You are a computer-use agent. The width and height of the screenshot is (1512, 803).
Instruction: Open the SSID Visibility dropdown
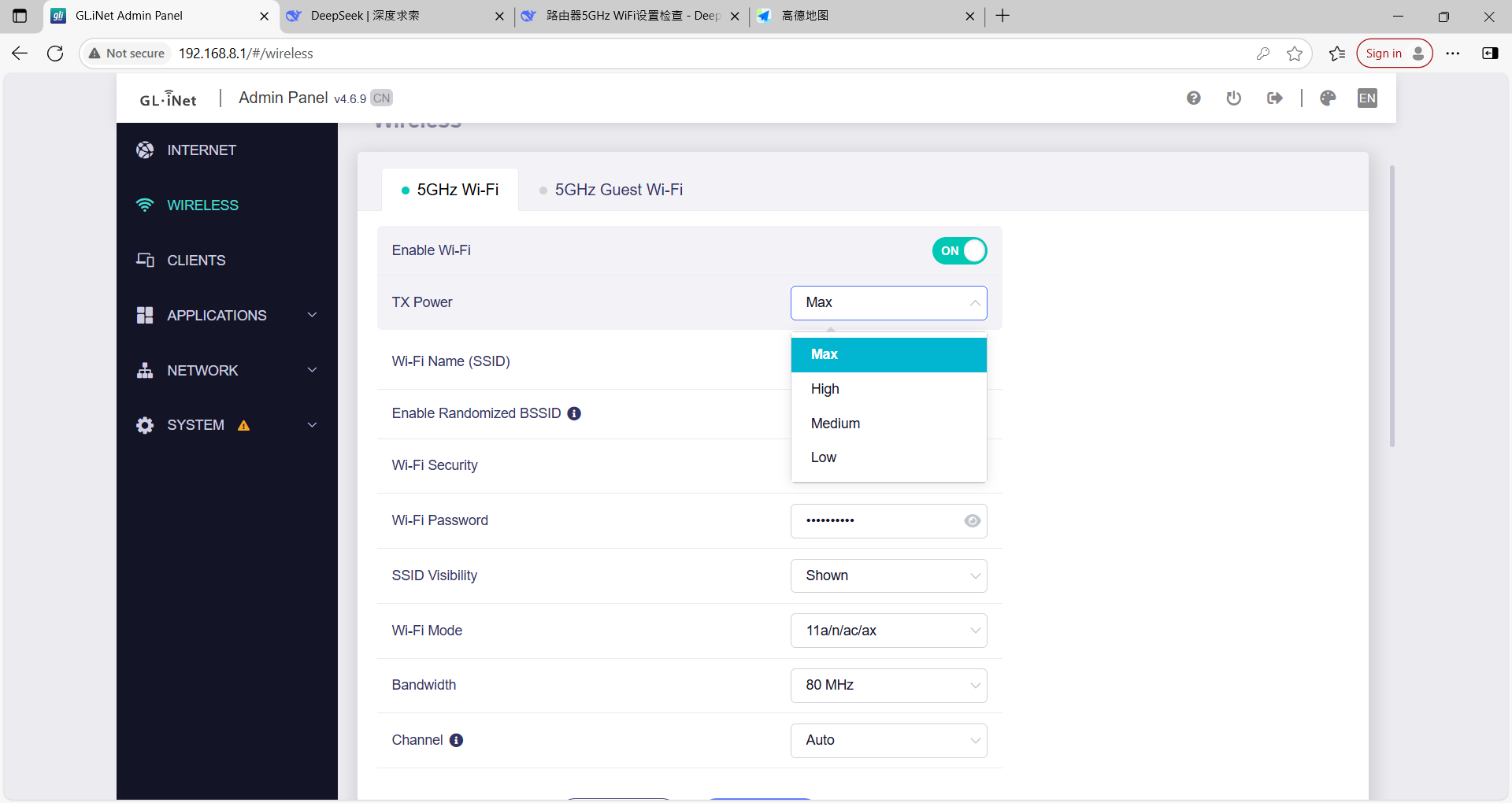pyautogui.click(x=888, y=575)
